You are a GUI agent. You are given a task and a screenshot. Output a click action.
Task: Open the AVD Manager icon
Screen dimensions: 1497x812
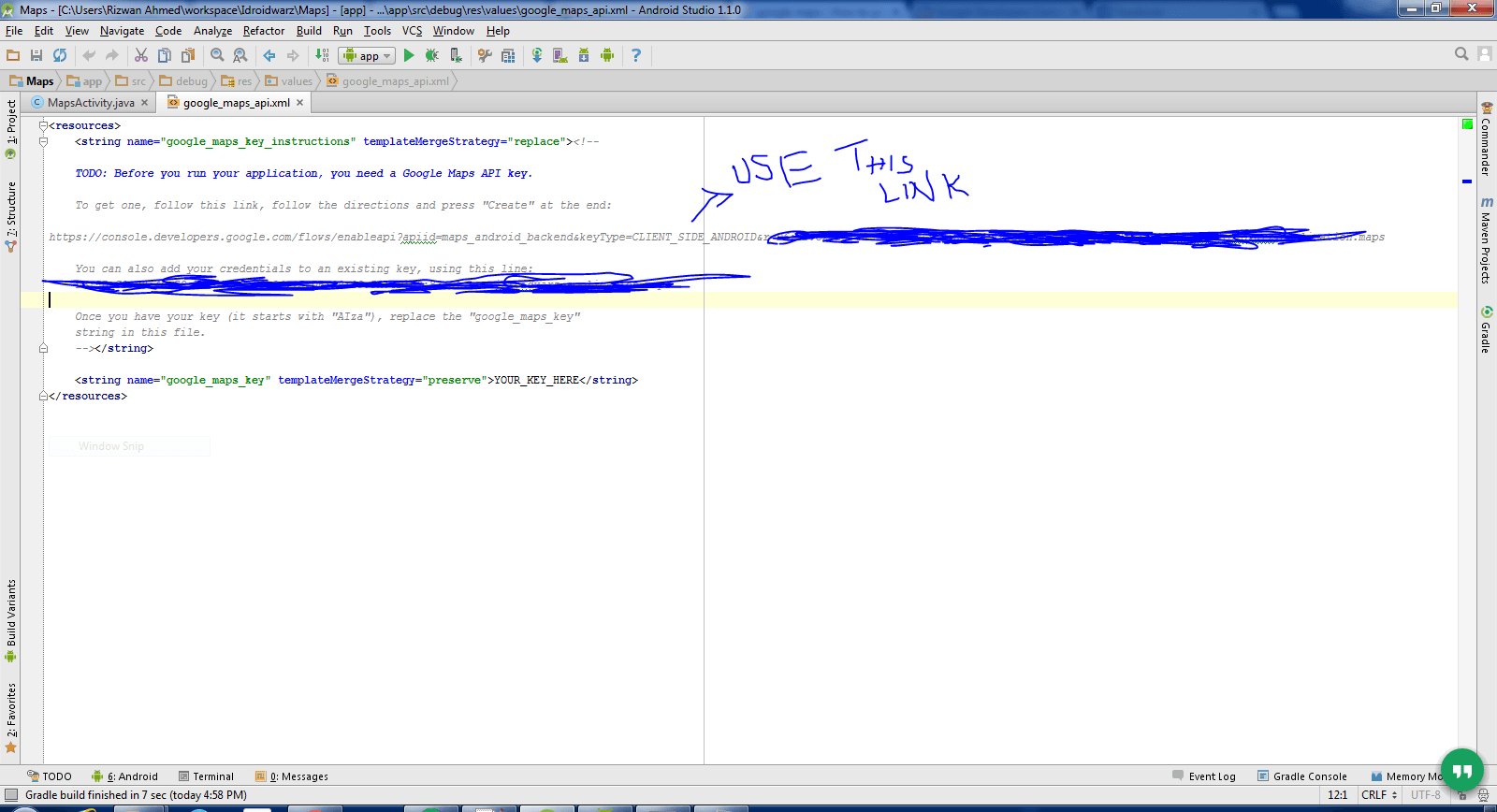pyautogui.click(x=560, y=55)
